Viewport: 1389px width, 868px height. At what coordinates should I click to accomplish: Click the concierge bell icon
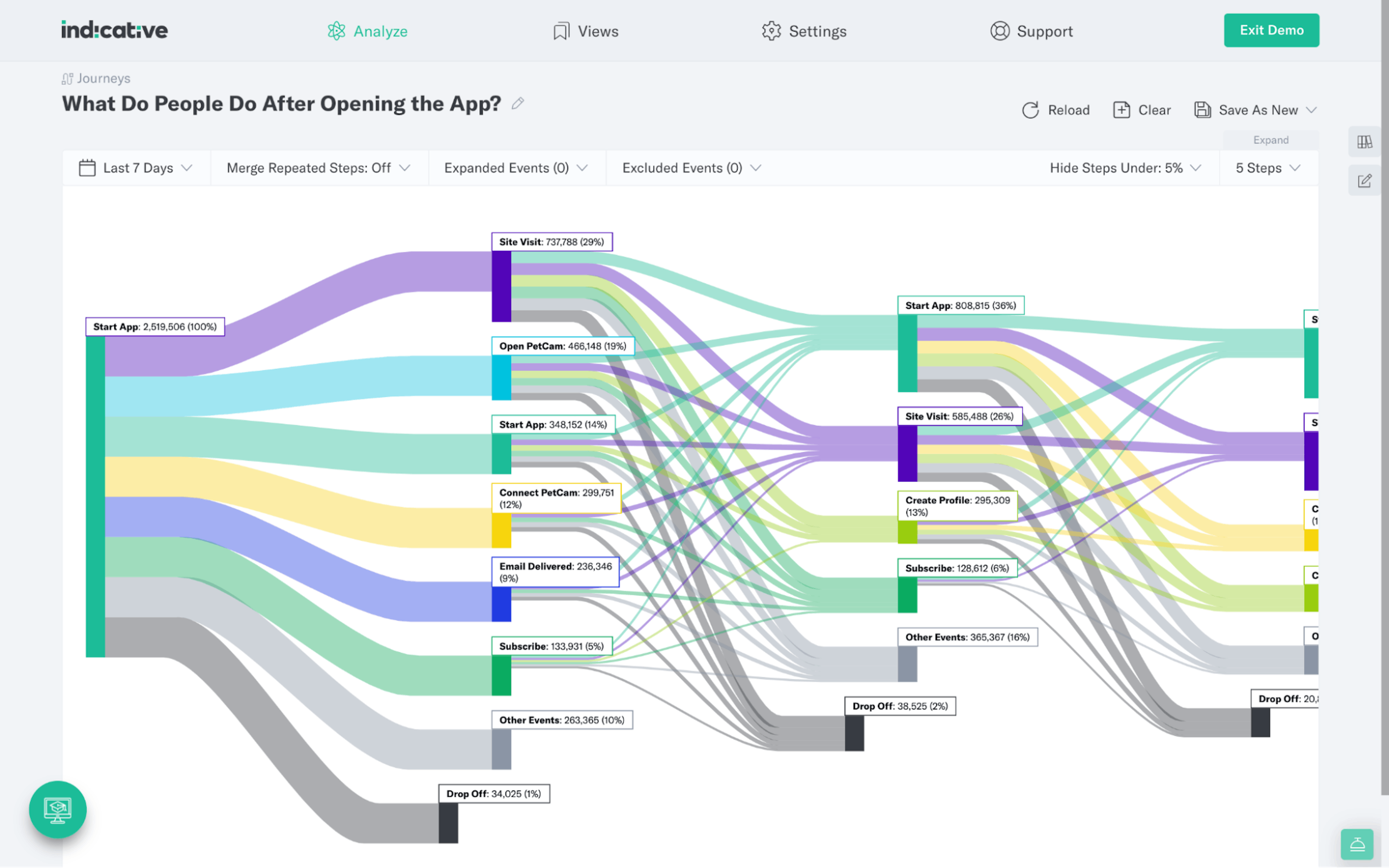pyautogui.click(x=1357, y=844)
